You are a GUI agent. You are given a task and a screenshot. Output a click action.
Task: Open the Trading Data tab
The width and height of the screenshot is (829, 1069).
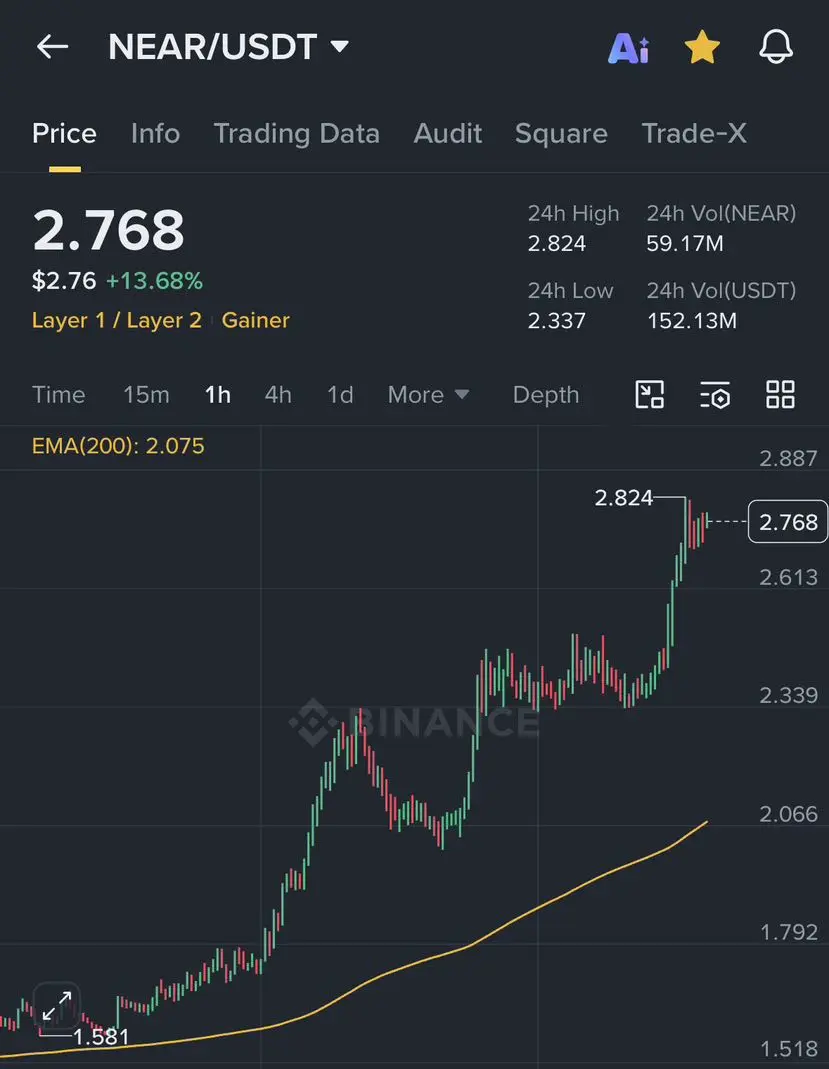click(297, 134)
